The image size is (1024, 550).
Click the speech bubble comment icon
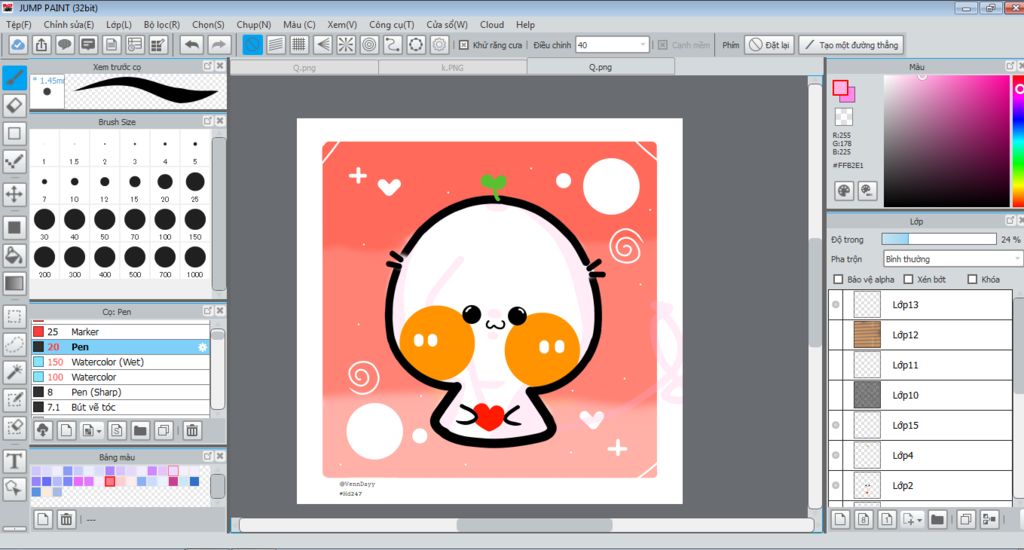[x=65, y=45]
